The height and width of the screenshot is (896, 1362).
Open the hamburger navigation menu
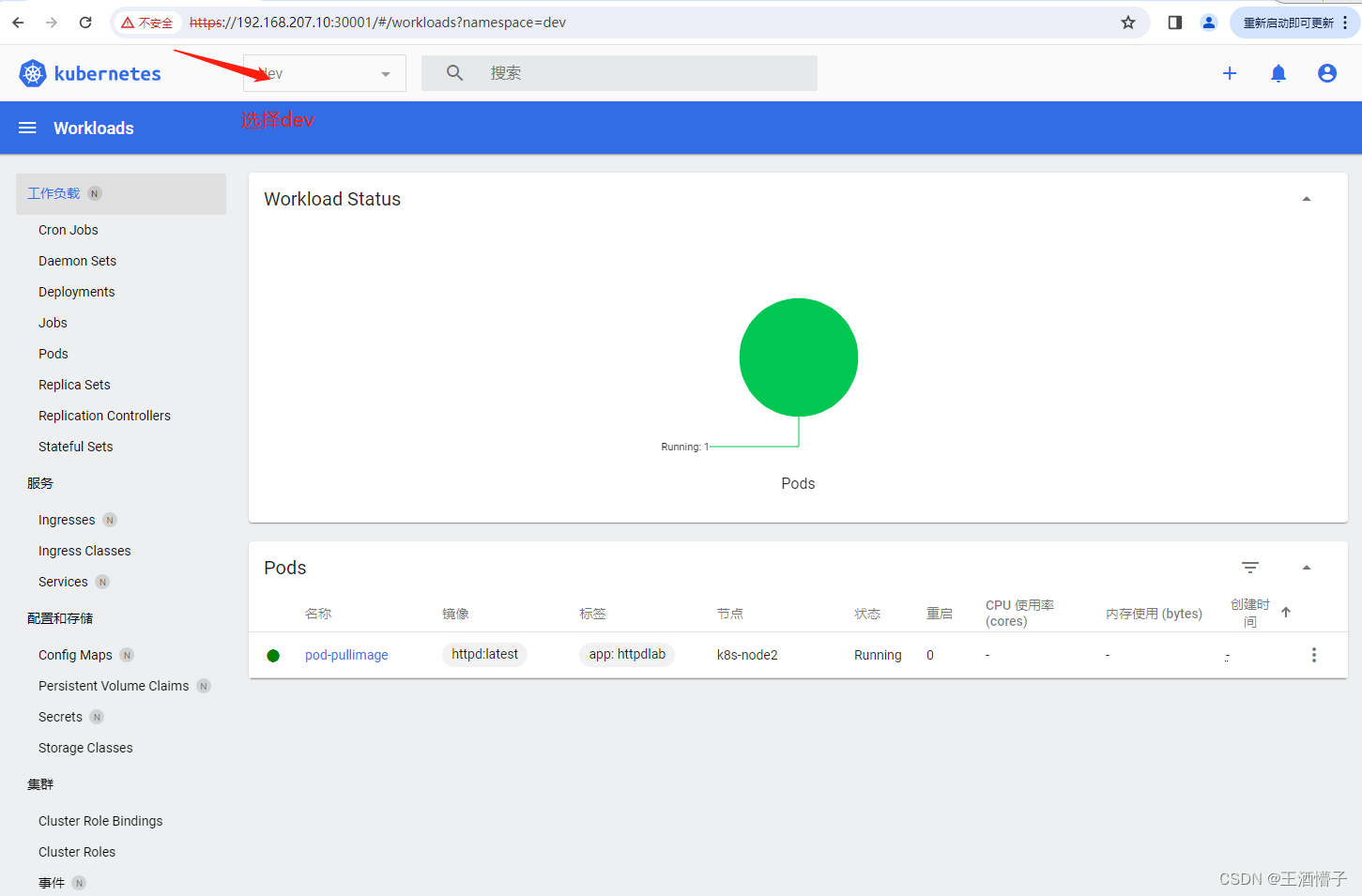(27, 128)
